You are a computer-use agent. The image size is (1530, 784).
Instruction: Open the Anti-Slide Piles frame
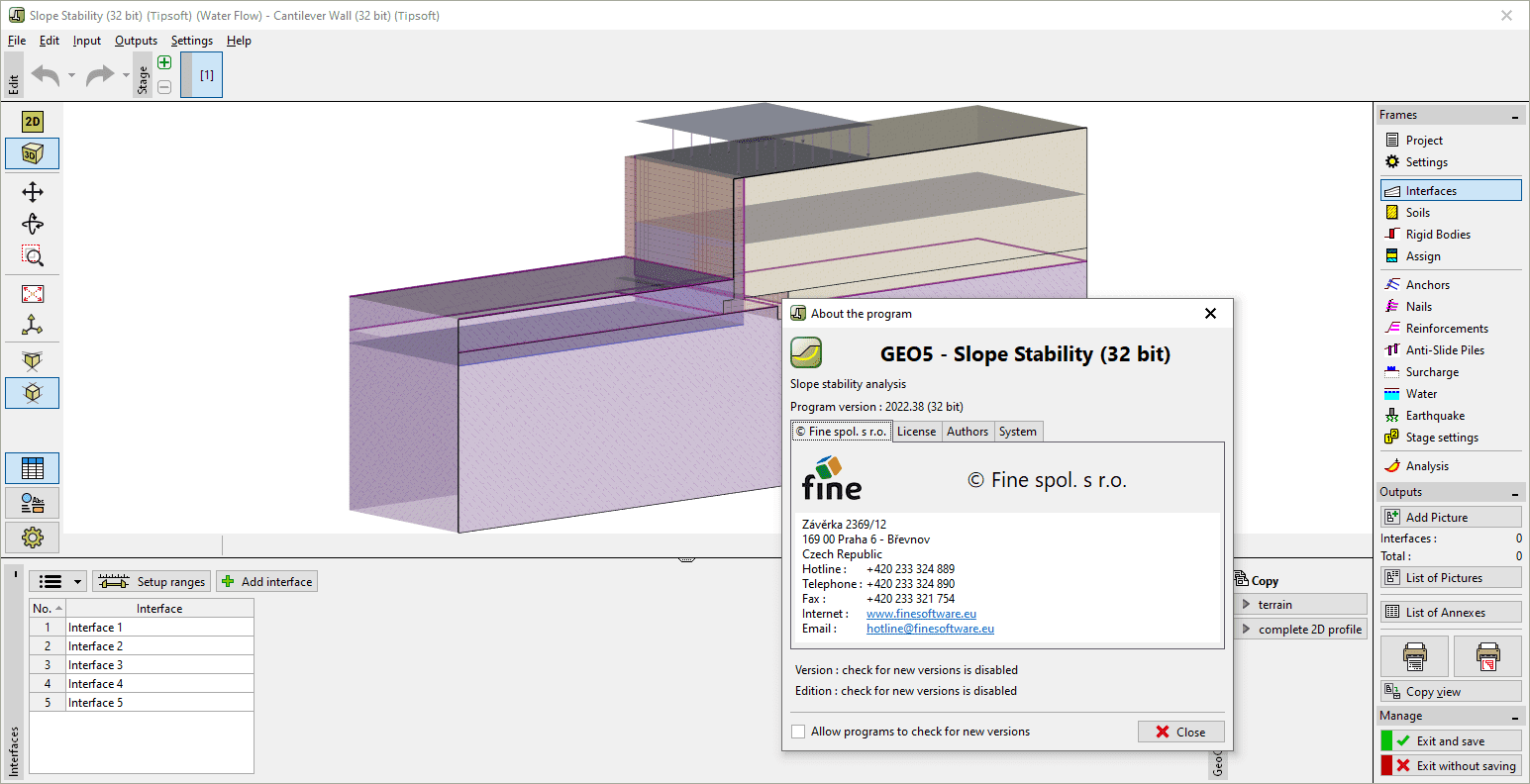[1444, 350]
